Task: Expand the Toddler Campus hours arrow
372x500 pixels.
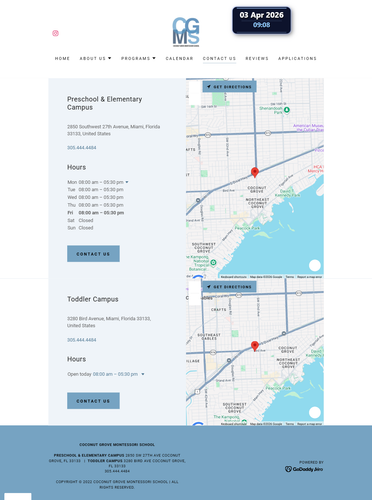Action: 143,374
